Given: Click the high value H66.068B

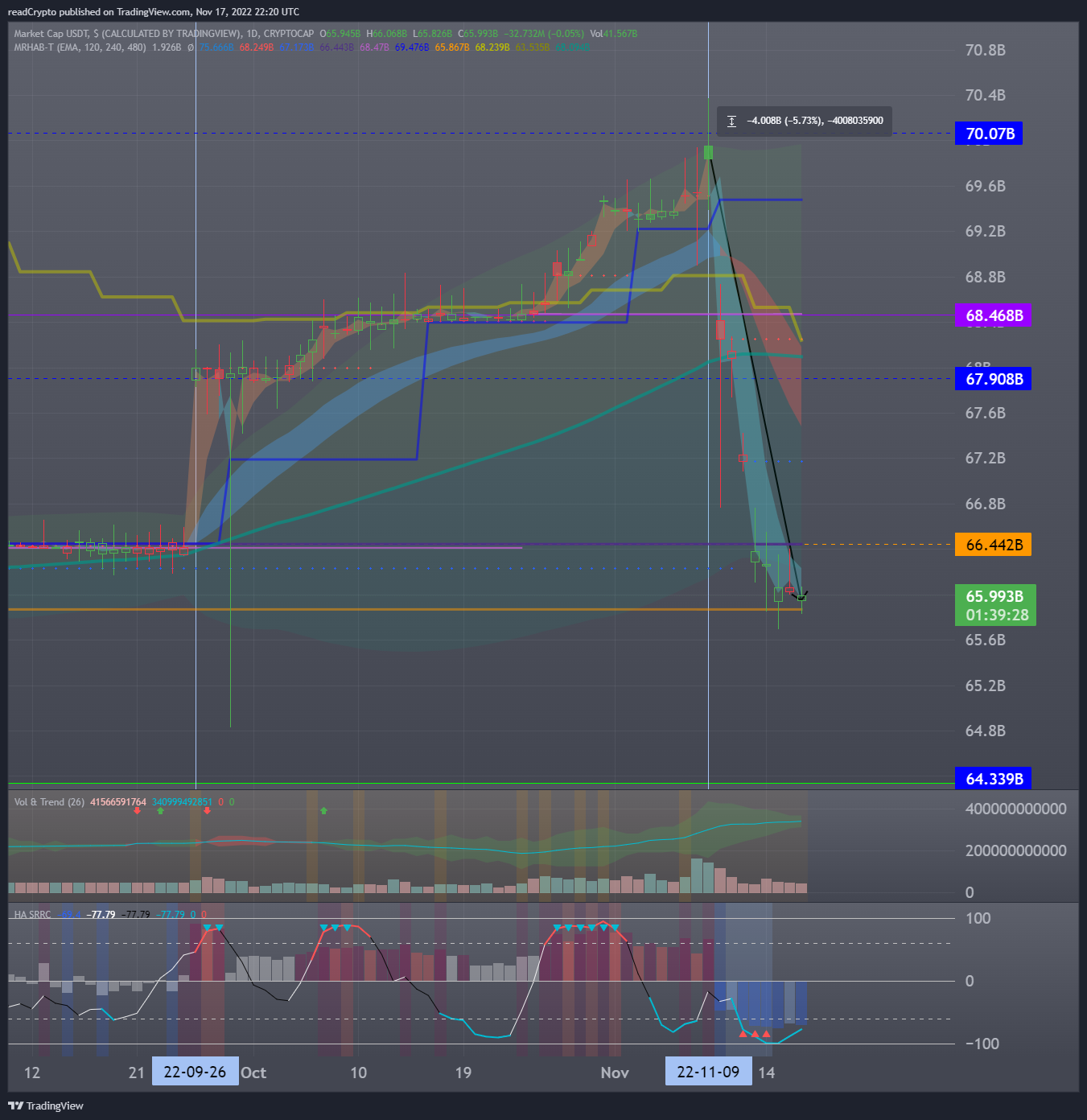Looking at the screenshot, I should pyautogui.click(x=387, y=34).
